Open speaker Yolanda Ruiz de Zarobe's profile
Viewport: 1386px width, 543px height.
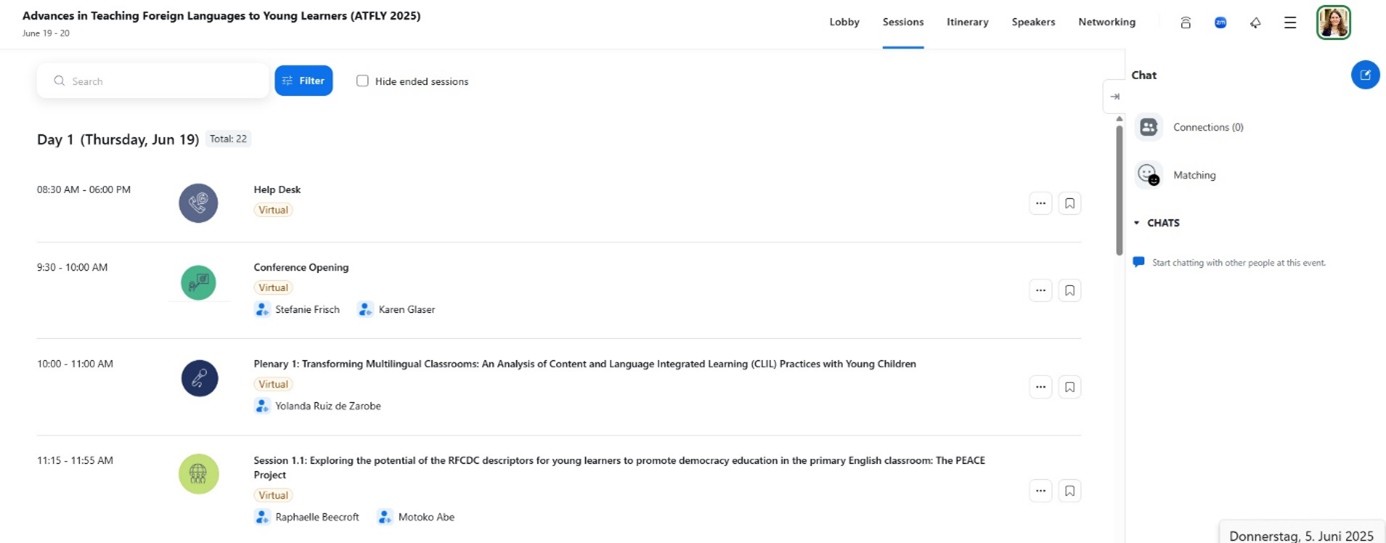[x=327, y=406]
